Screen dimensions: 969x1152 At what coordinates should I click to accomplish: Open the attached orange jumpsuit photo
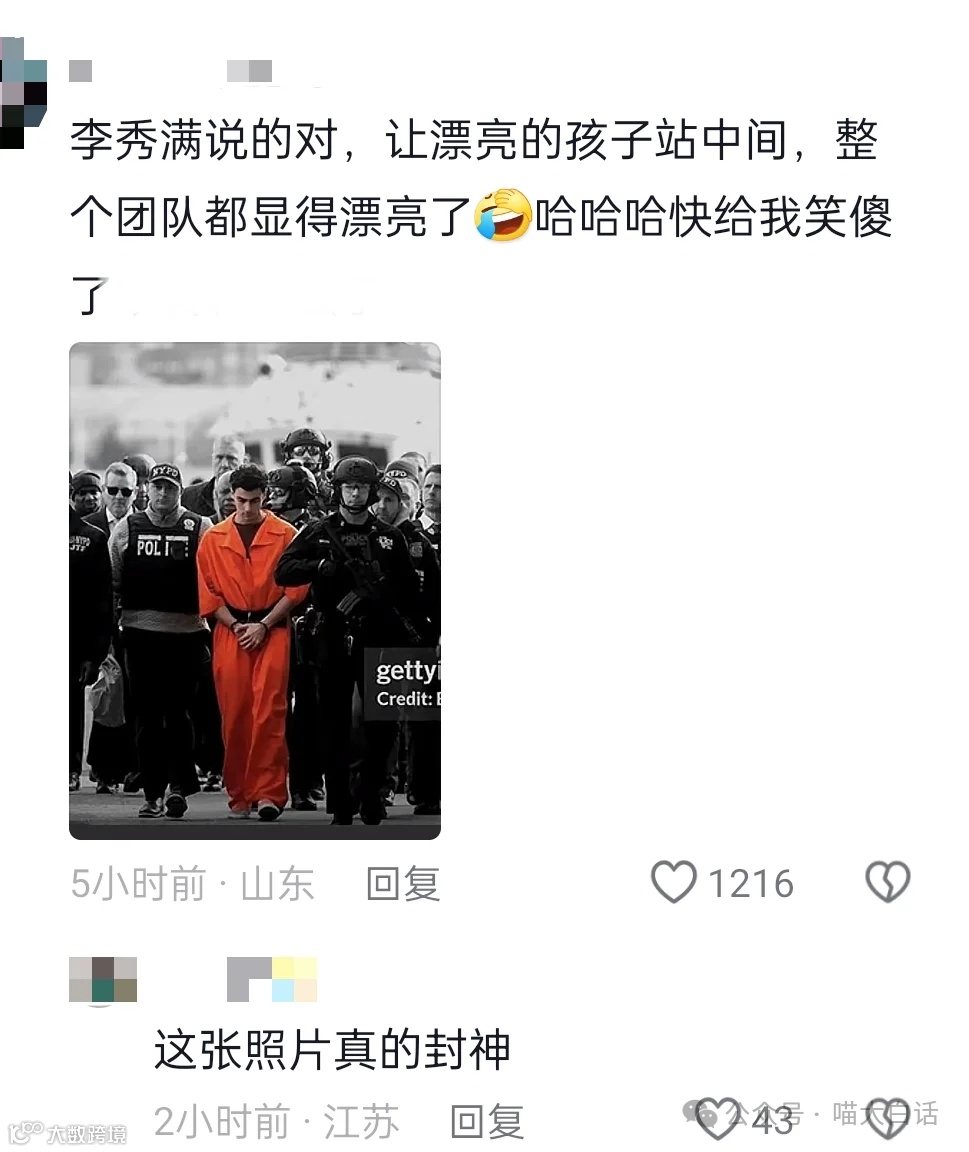(255, 591)
